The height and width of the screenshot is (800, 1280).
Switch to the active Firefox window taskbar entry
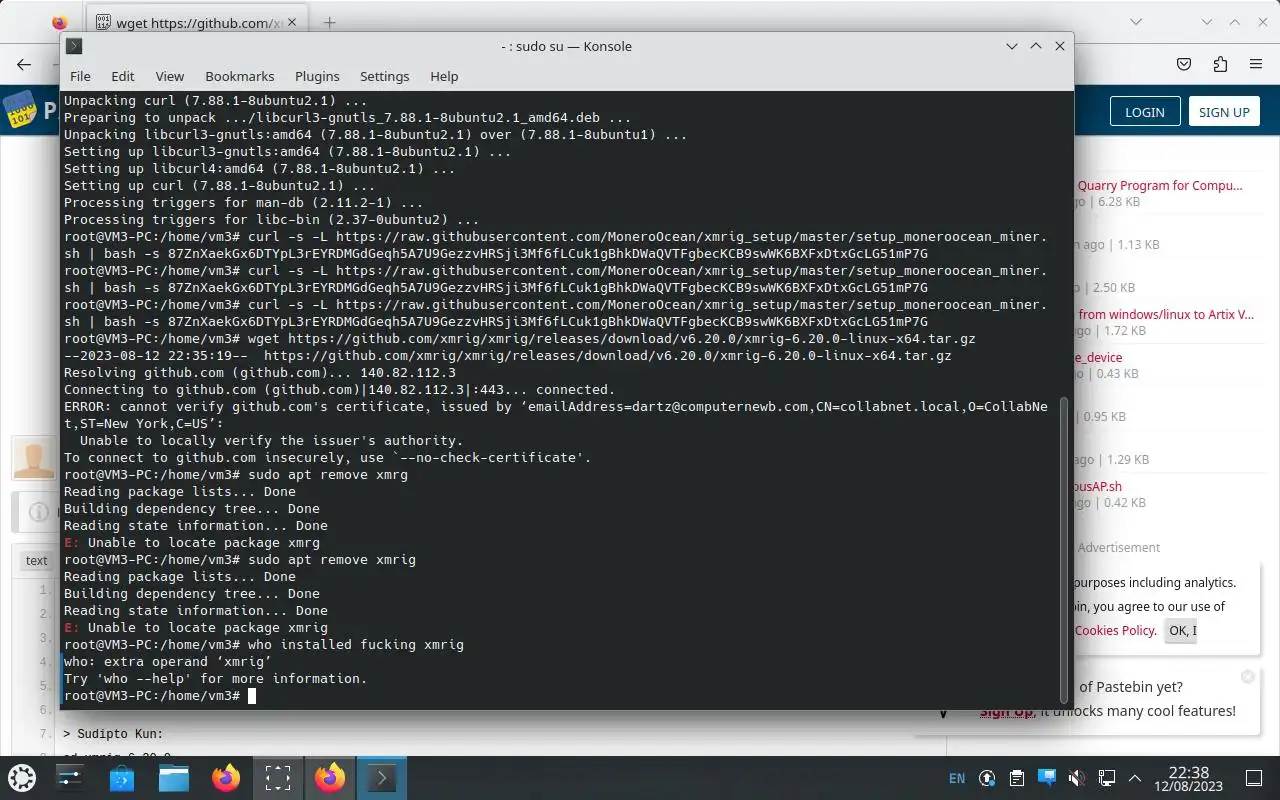click(x=330, y=777)
